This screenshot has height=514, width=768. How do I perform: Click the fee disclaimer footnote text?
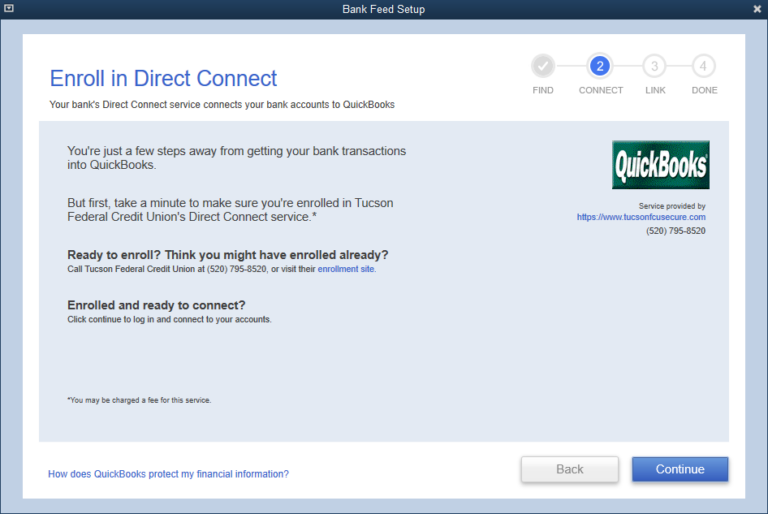pyautogui.click(x=139, y=400)
